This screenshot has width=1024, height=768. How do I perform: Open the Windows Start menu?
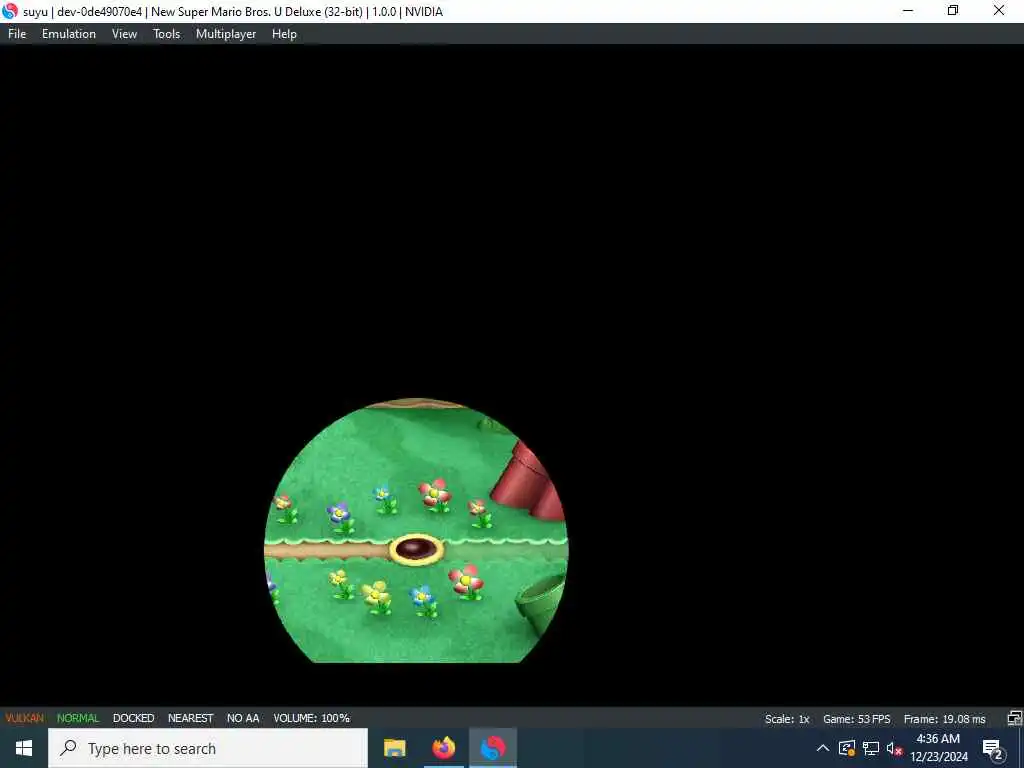24,748
